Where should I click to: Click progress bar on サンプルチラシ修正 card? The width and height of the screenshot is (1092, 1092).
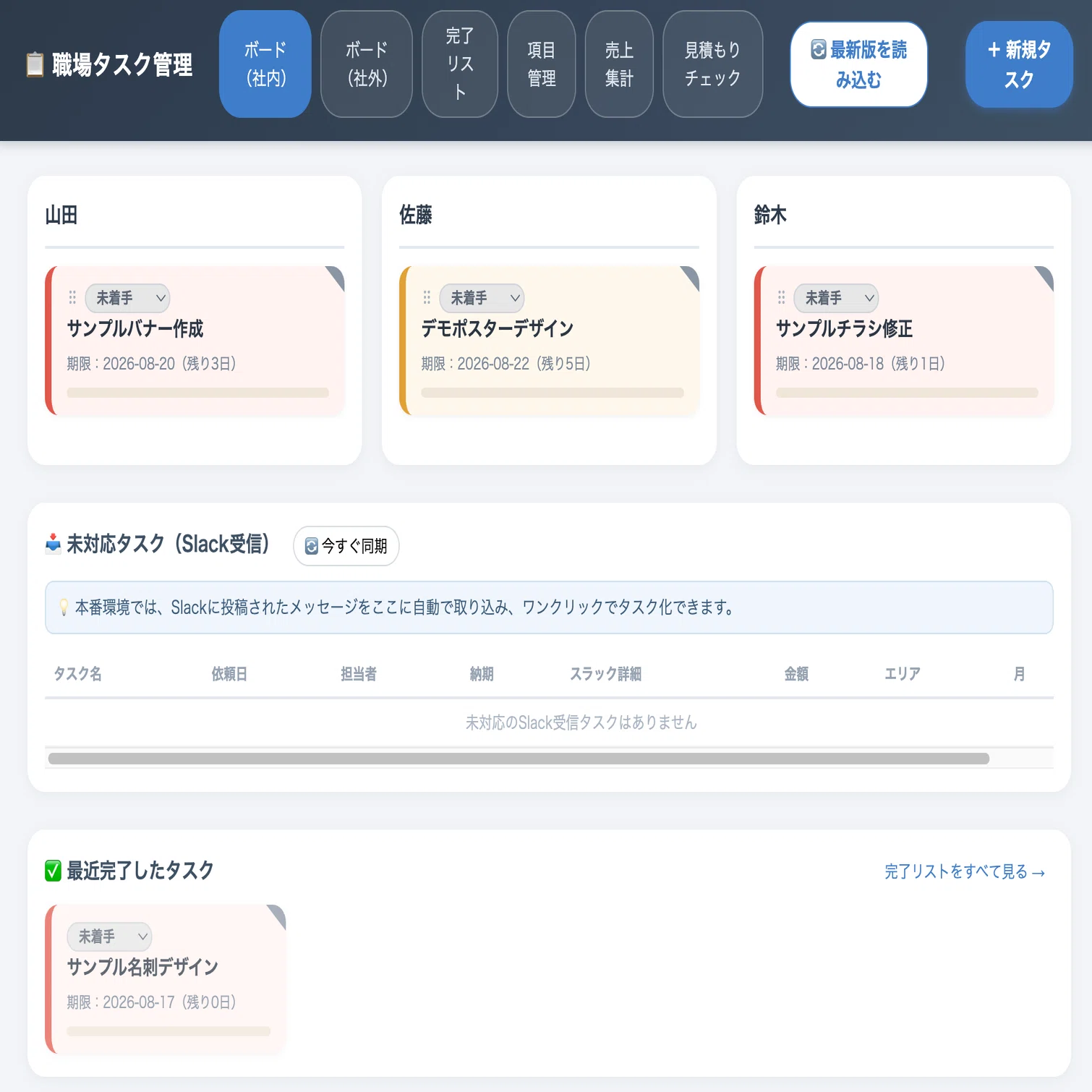(x=907, y=393)
